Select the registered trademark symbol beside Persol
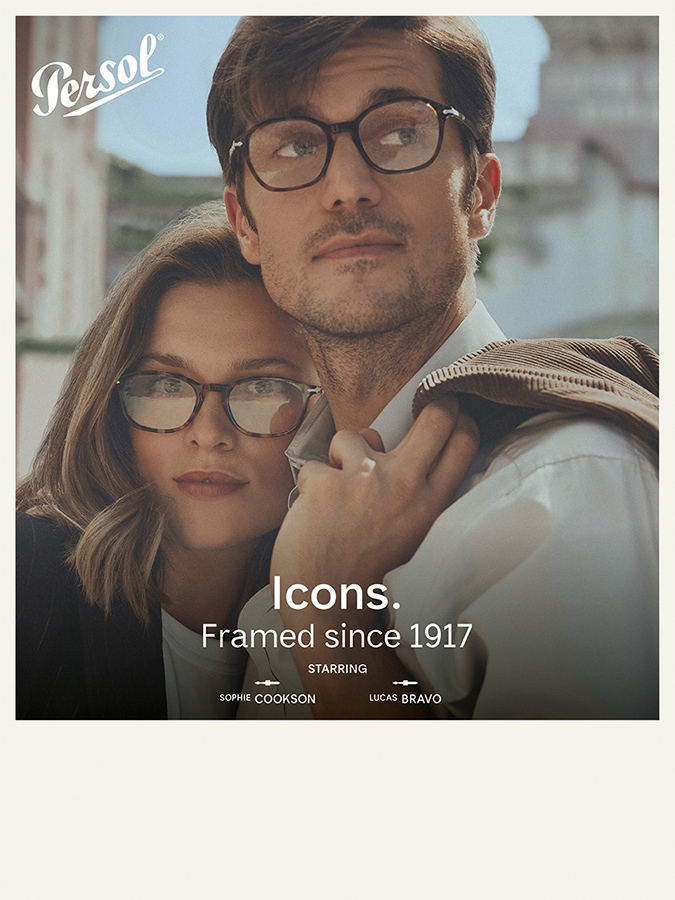 pos(160,37)
